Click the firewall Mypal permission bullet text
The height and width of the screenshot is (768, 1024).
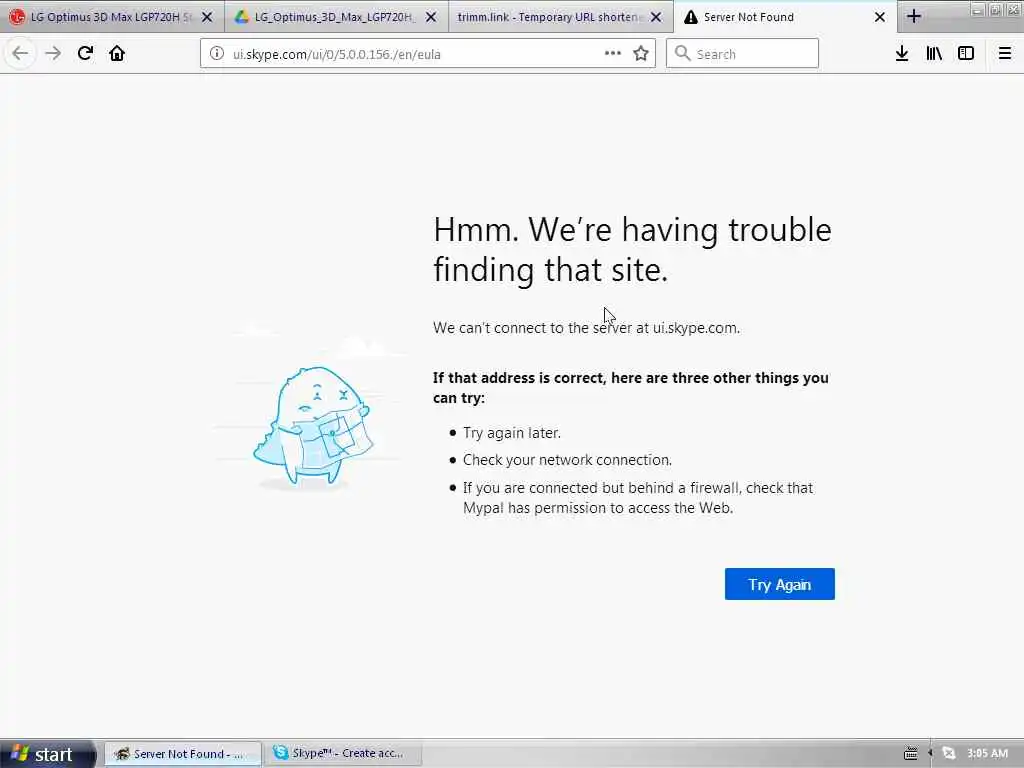[x=638, y=498]
